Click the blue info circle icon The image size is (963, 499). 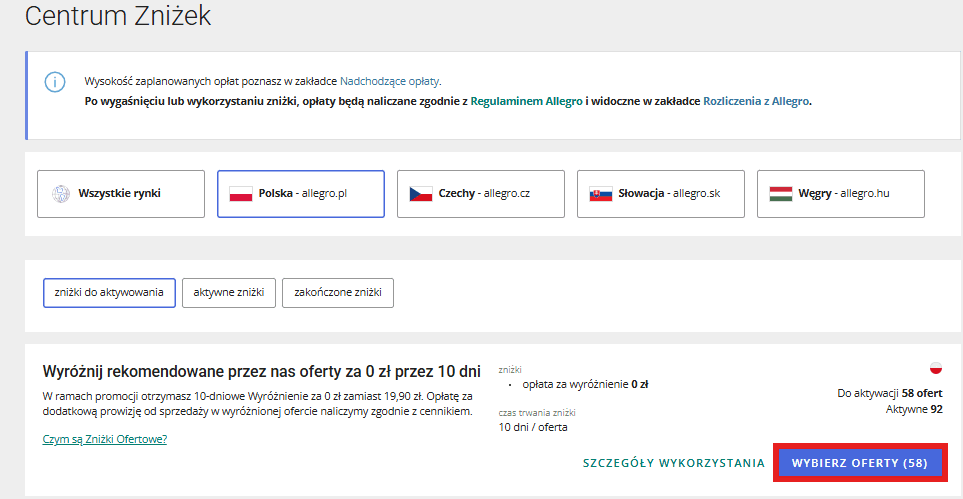tap(55, 82)
